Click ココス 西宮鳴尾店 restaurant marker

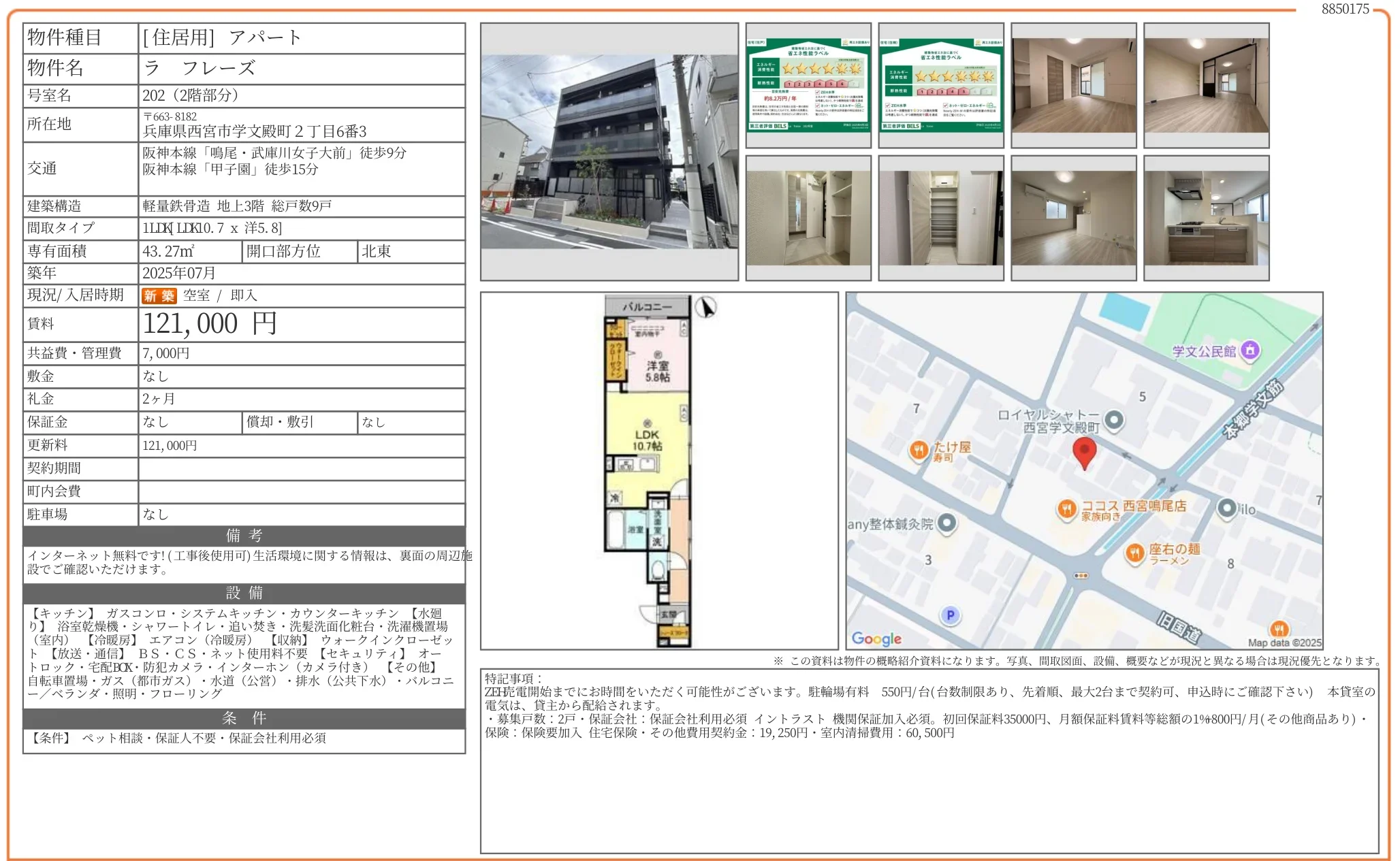pos(1066,508)
